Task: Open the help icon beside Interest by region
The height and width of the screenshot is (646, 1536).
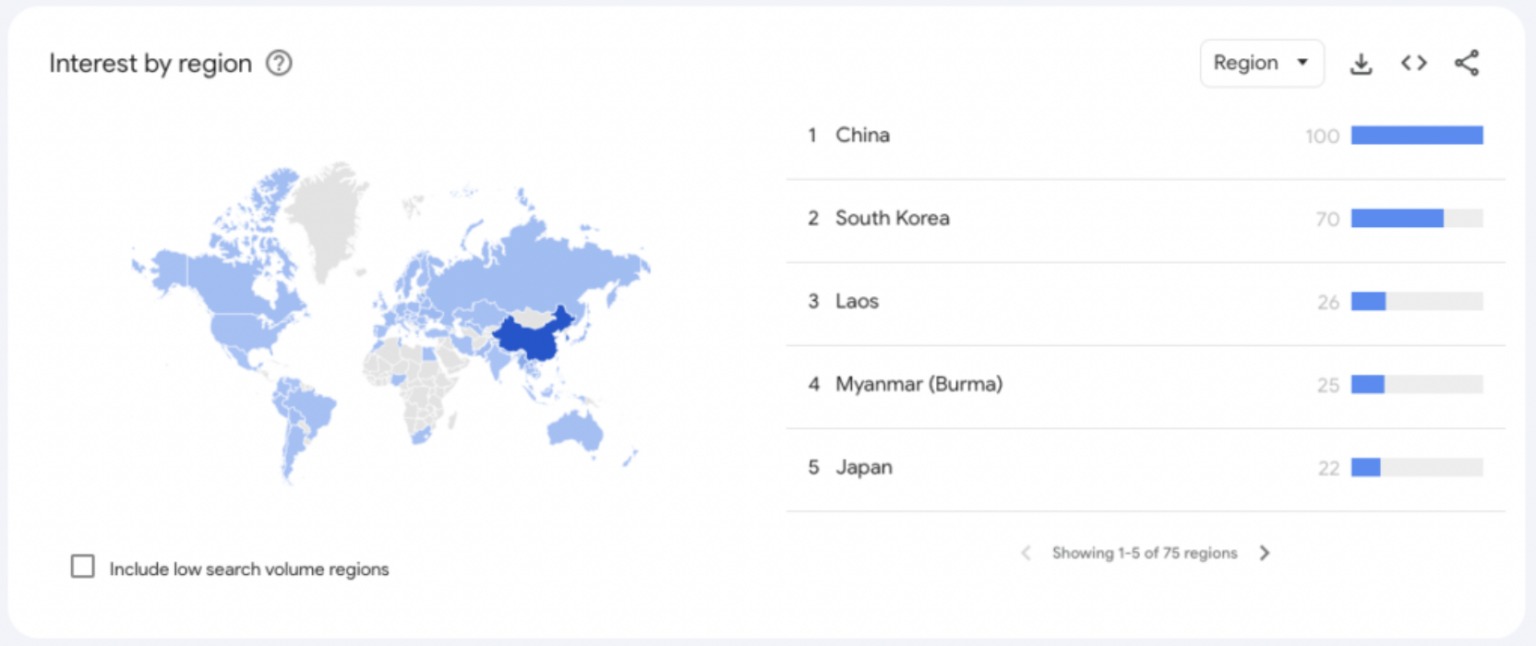Action: [x=279, y=64]
